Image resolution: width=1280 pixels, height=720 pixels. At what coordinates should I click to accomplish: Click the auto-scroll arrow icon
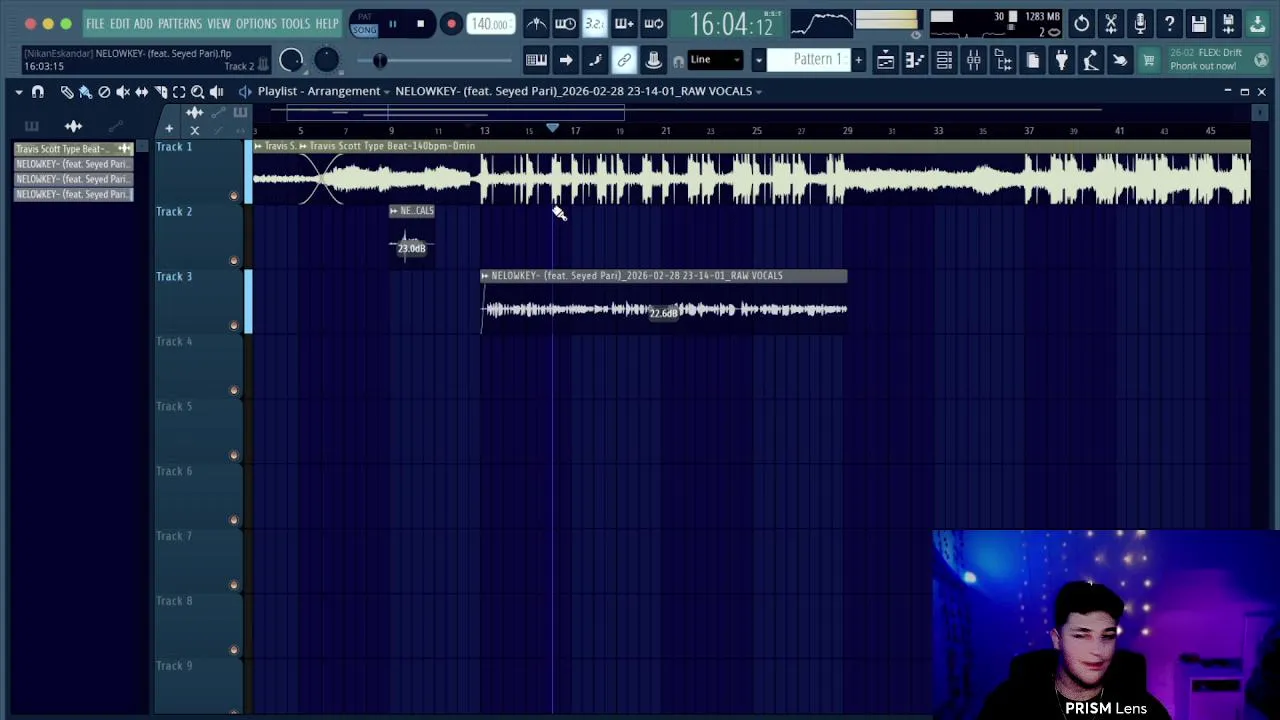point(566,61)
